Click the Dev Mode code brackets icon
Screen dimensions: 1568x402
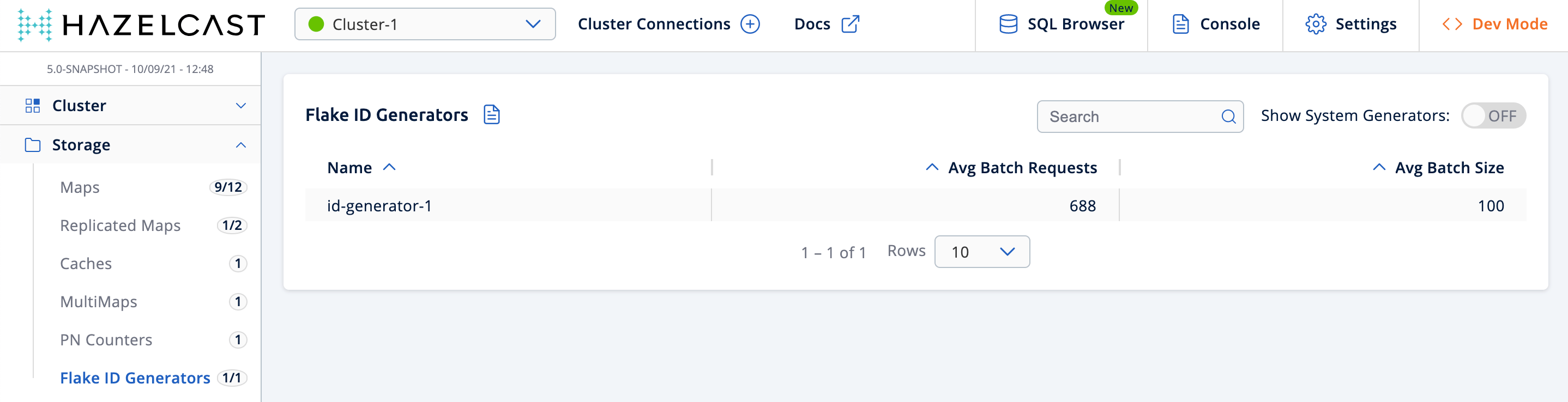1452,25
